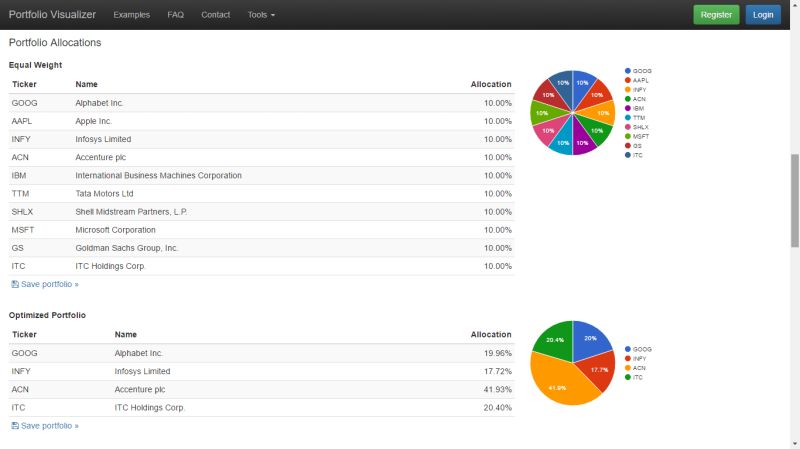Select the AAPL ticker cell

tap(22, 121)
